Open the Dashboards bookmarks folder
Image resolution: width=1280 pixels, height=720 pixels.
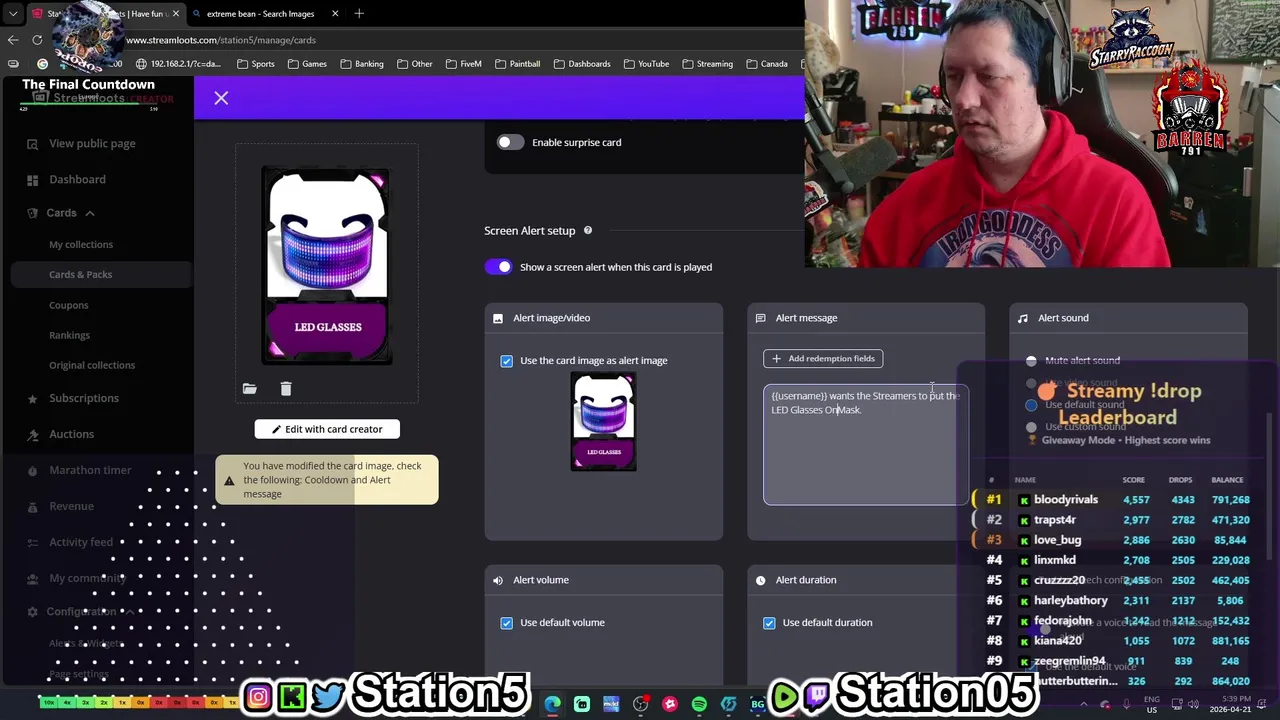[x=581, y=64]
